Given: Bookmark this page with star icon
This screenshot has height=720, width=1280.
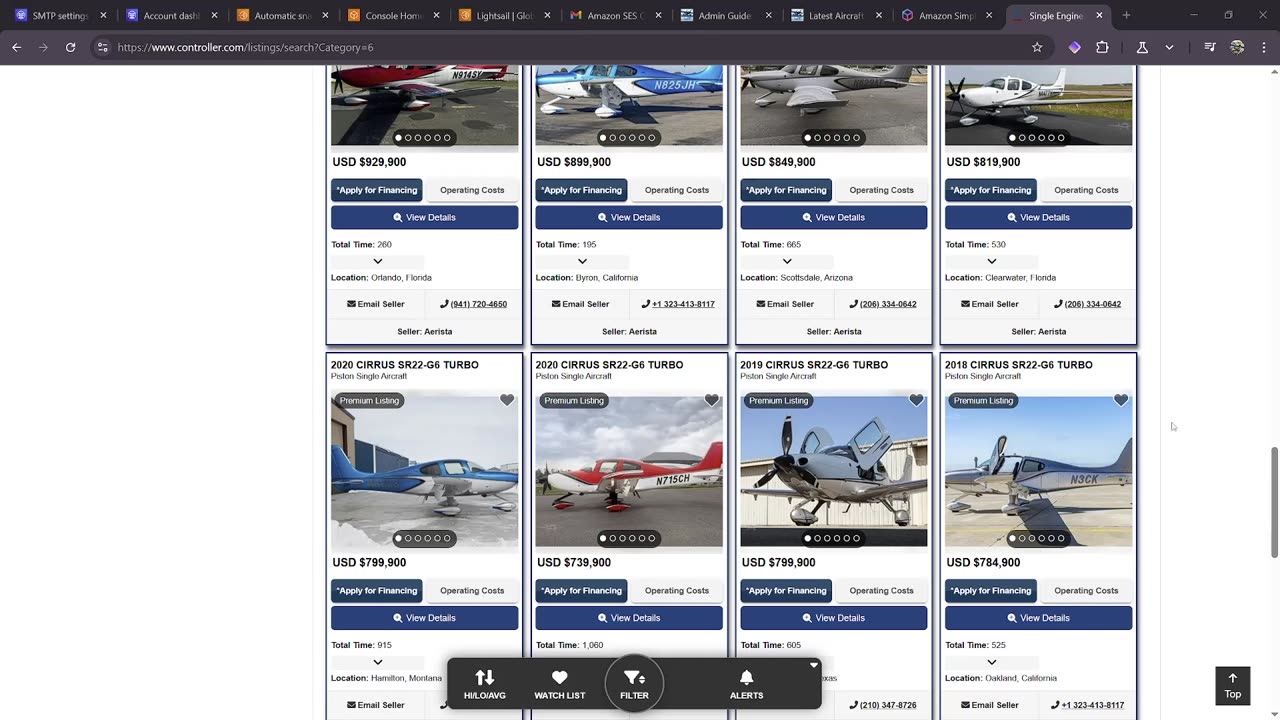Looking at the screenshot, I should pyautogui.click(x=1037, y=47).
